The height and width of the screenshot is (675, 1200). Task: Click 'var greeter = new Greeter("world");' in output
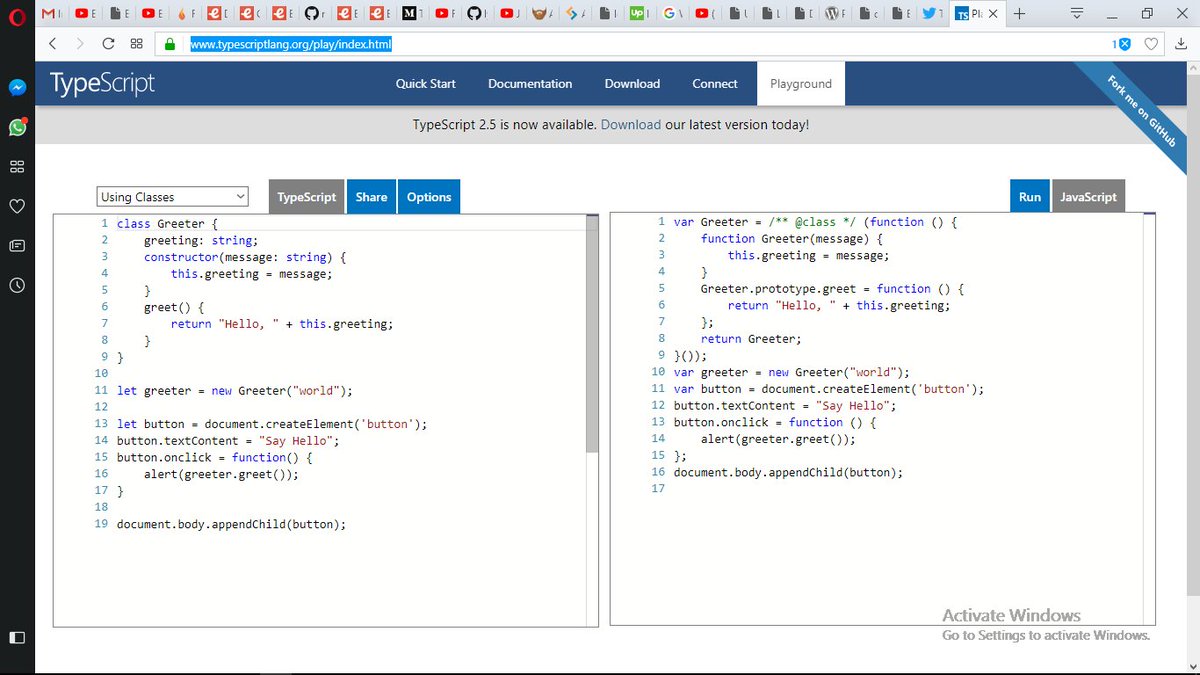pyautogui.click(x=792, y=372)
